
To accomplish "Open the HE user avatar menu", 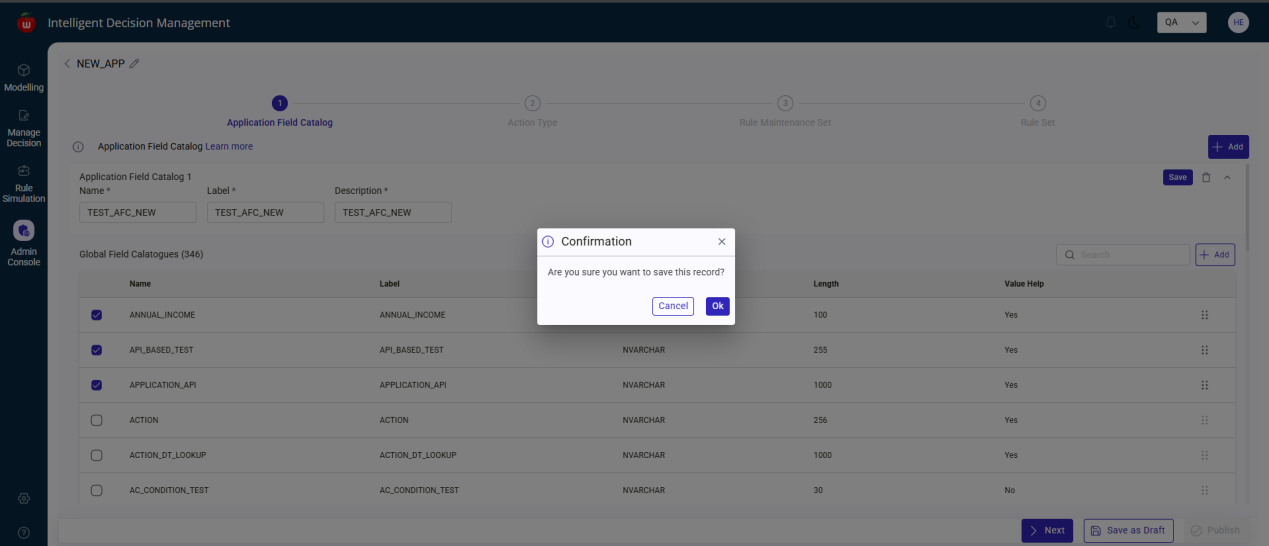I will (x=1238, y=23).
